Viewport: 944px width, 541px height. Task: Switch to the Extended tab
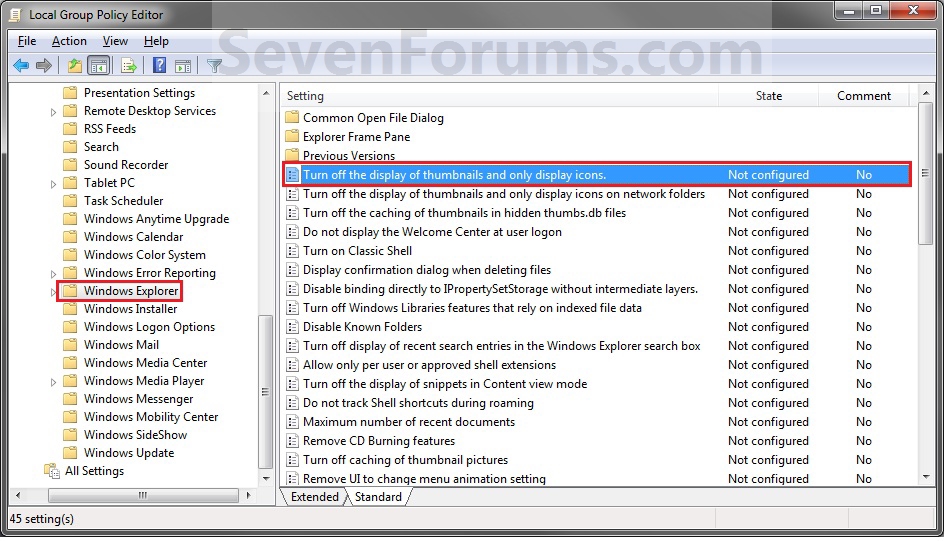coord(314,496)
